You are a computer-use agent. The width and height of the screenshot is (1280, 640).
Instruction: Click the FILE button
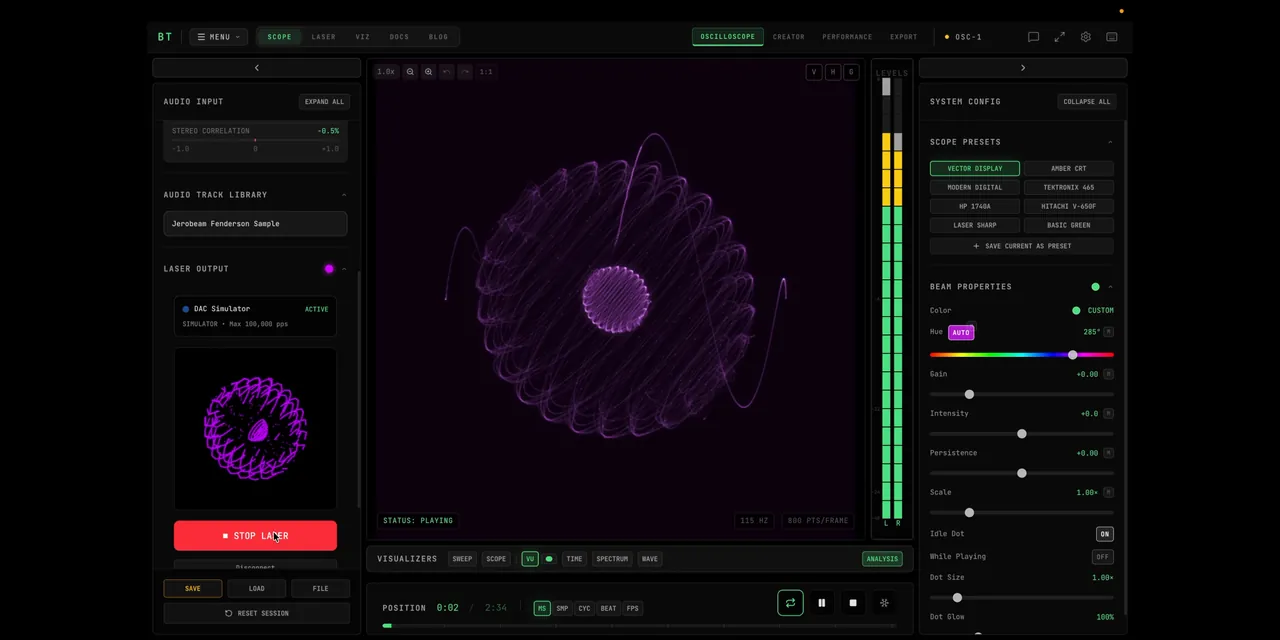click(x=320, y=589)
